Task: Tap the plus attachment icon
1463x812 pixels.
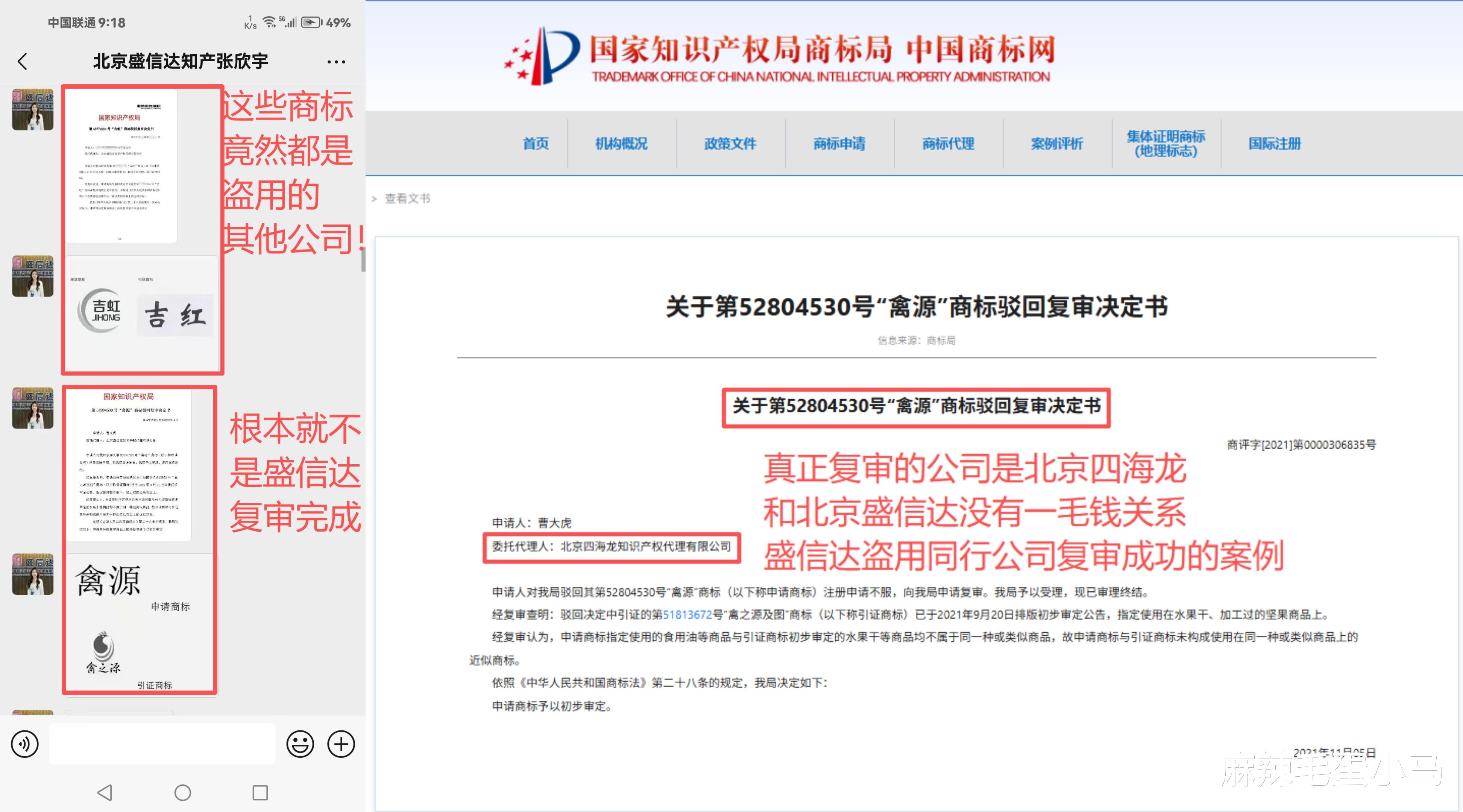Action: click(x=341, y=744)
